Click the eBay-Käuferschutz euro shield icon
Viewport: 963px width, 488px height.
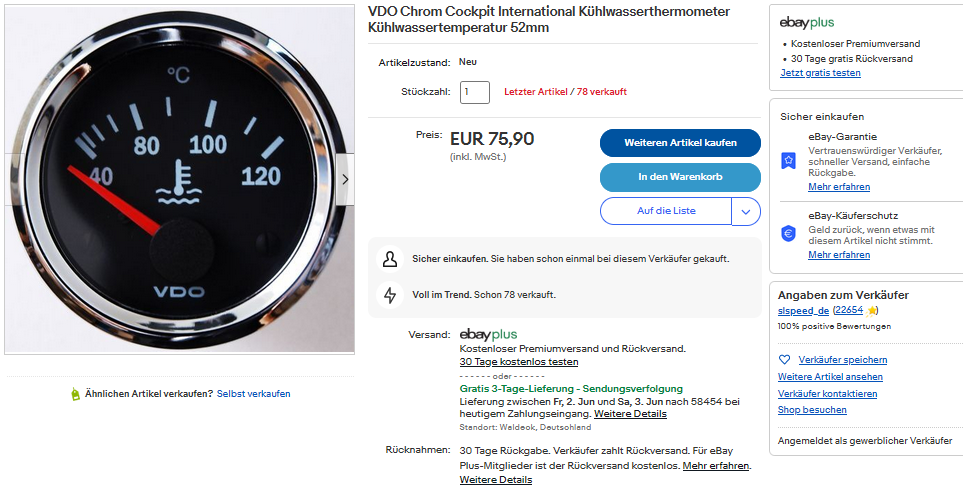788,233
